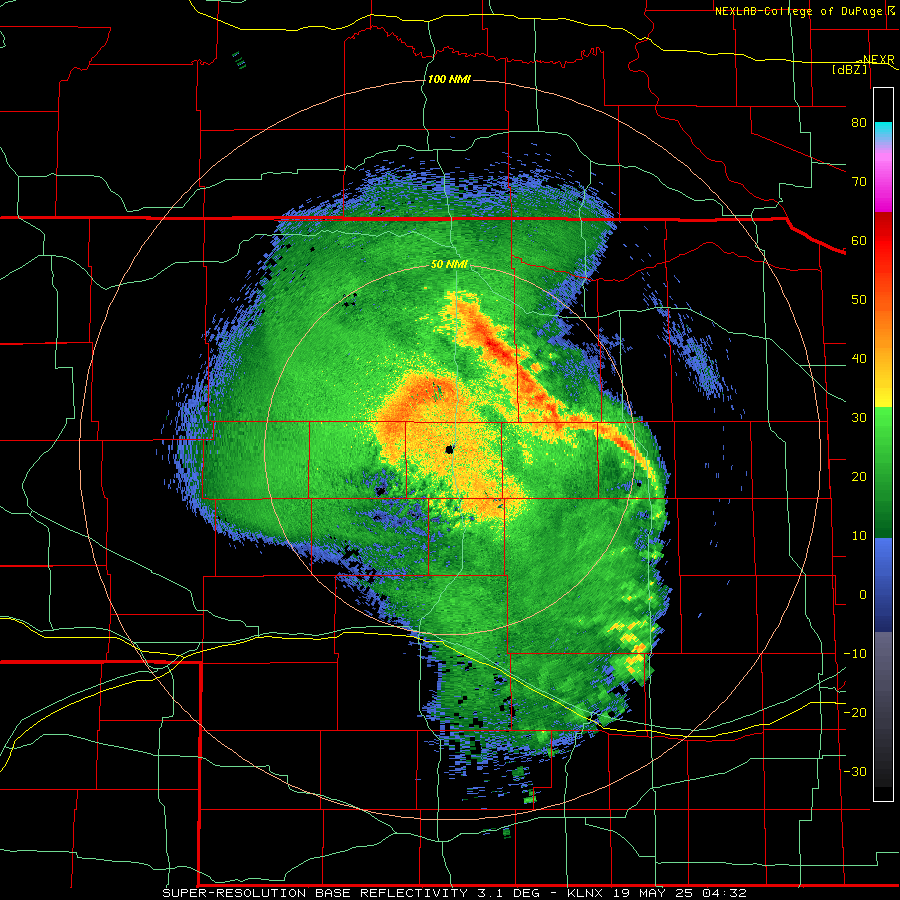Image resolution: width=900 pixels, height=900 pixels.
Task: Click the 0 value on the dBZ scale
Action: click(863, 595)
